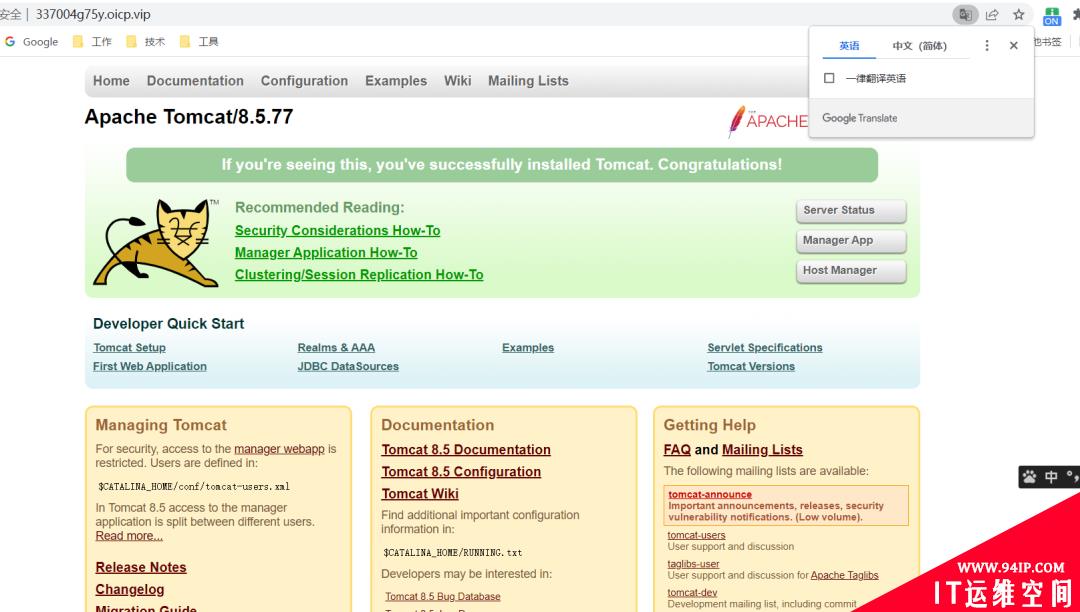
Task: Open the green ON browser extension icon
Action: (x=1052, y=15)
